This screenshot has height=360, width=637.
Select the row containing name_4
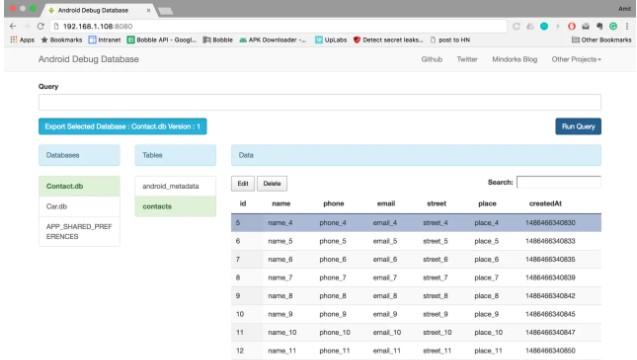416,223
